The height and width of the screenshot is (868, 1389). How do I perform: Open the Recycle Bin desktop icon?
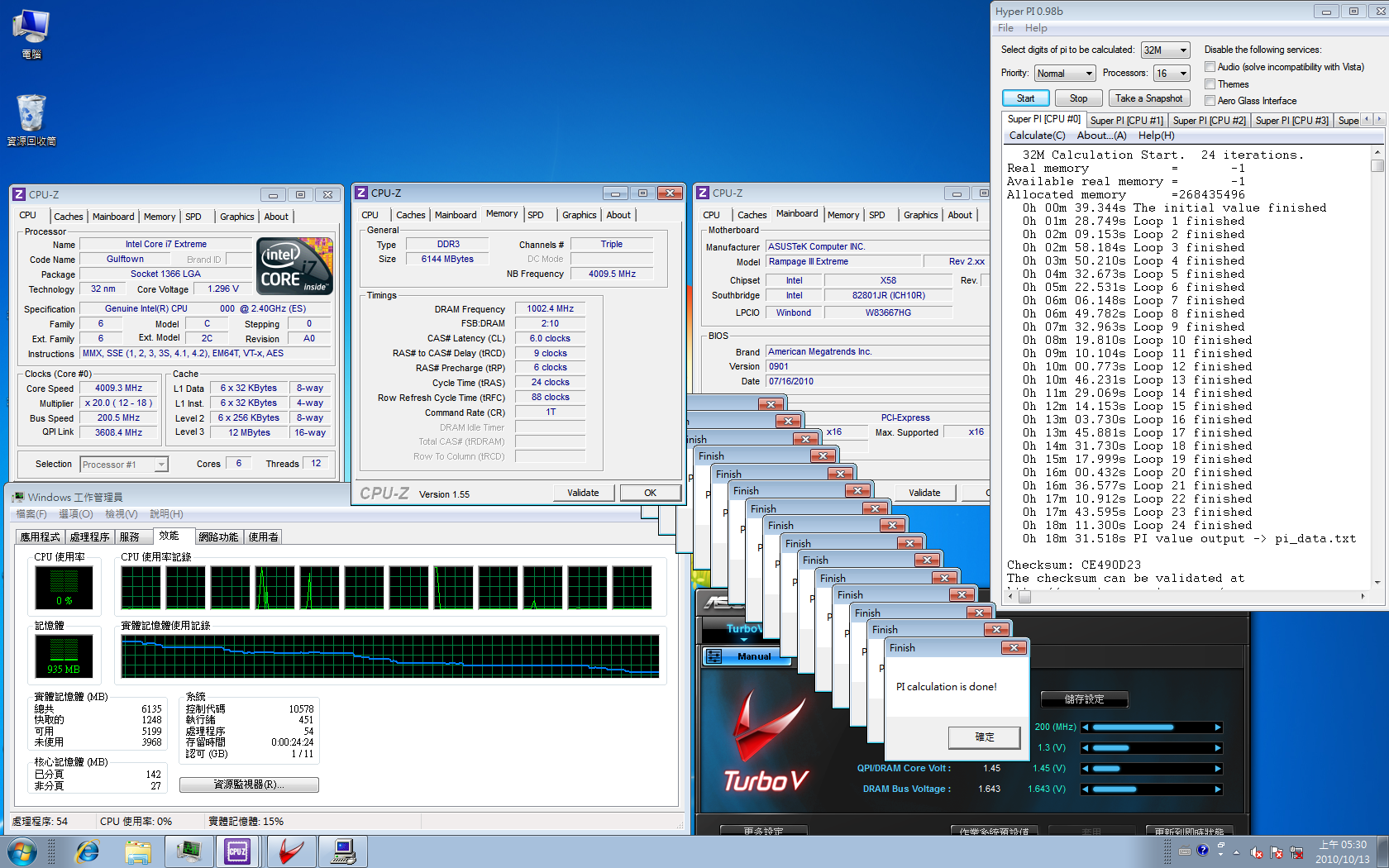click(x=31, y=121)
